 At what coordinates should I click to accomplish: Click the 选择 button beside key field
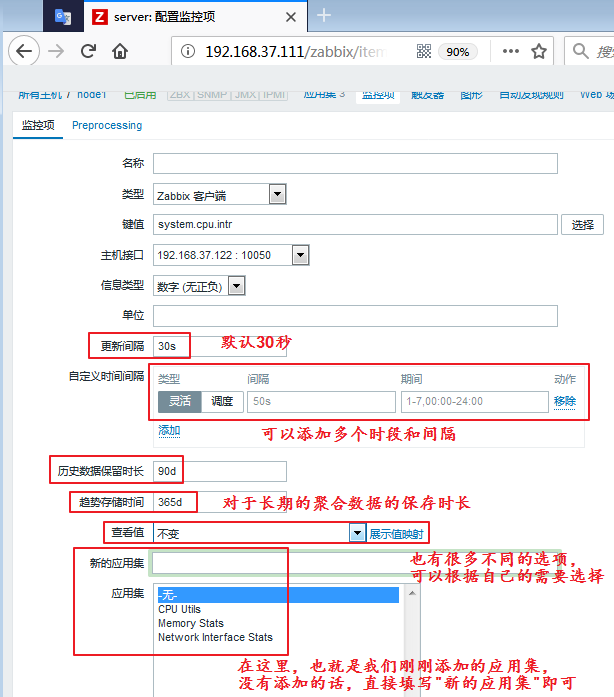click(581, 225)
